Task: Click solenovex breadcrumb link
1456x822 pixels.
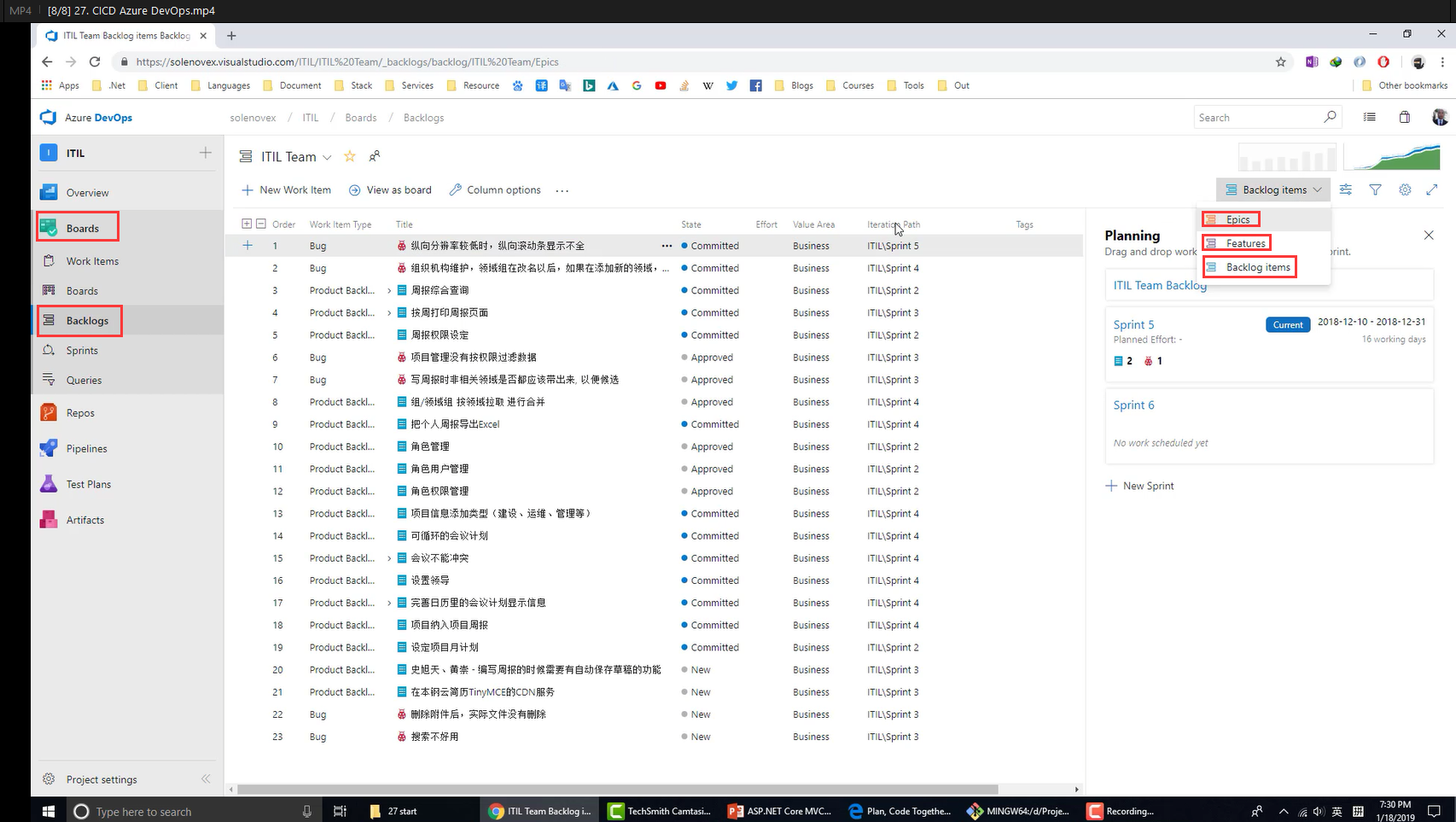Action: pyautogui.click(x=253, y=118)
